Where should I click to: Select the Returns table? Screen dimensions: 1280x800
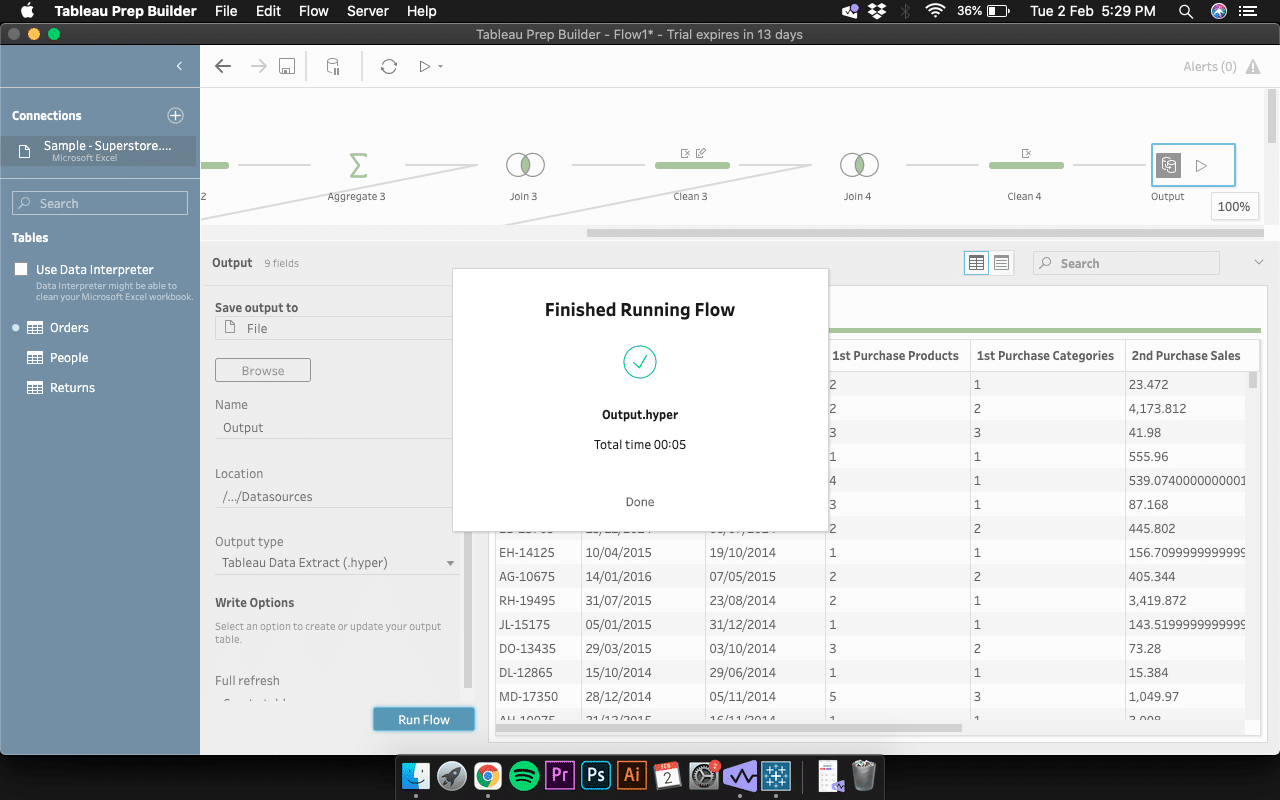coord(72,387)
